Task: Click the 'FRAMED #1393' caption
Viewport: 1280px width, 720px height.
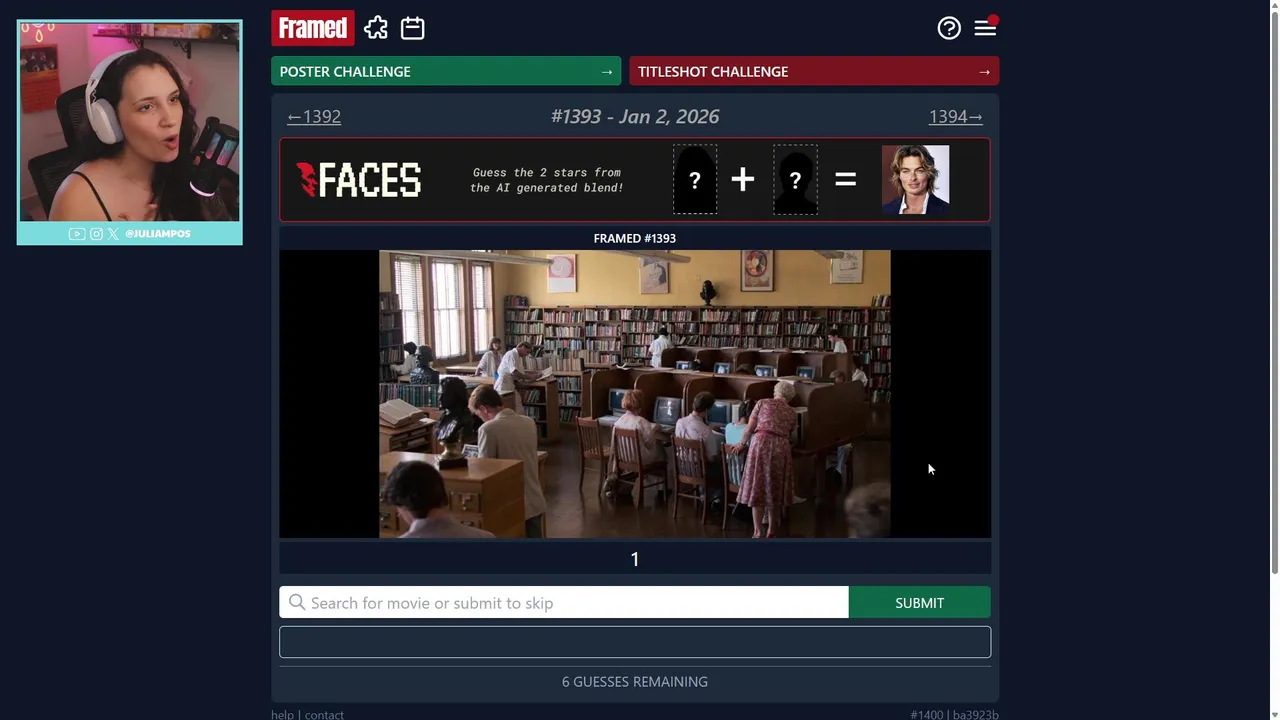Action: [635, 238]
